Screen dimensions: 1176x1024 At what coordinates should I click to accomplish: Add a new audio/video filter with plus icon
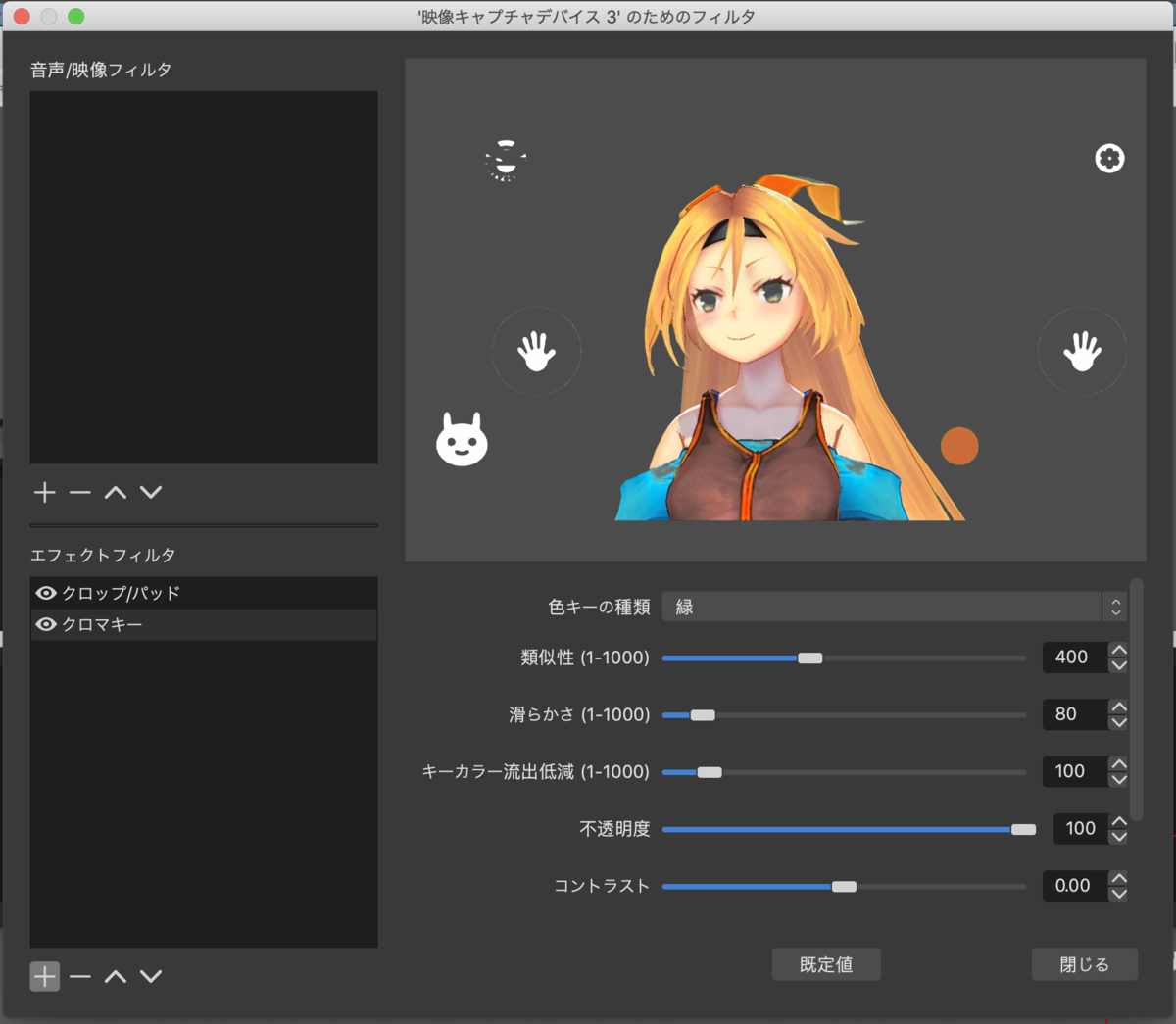45,492
